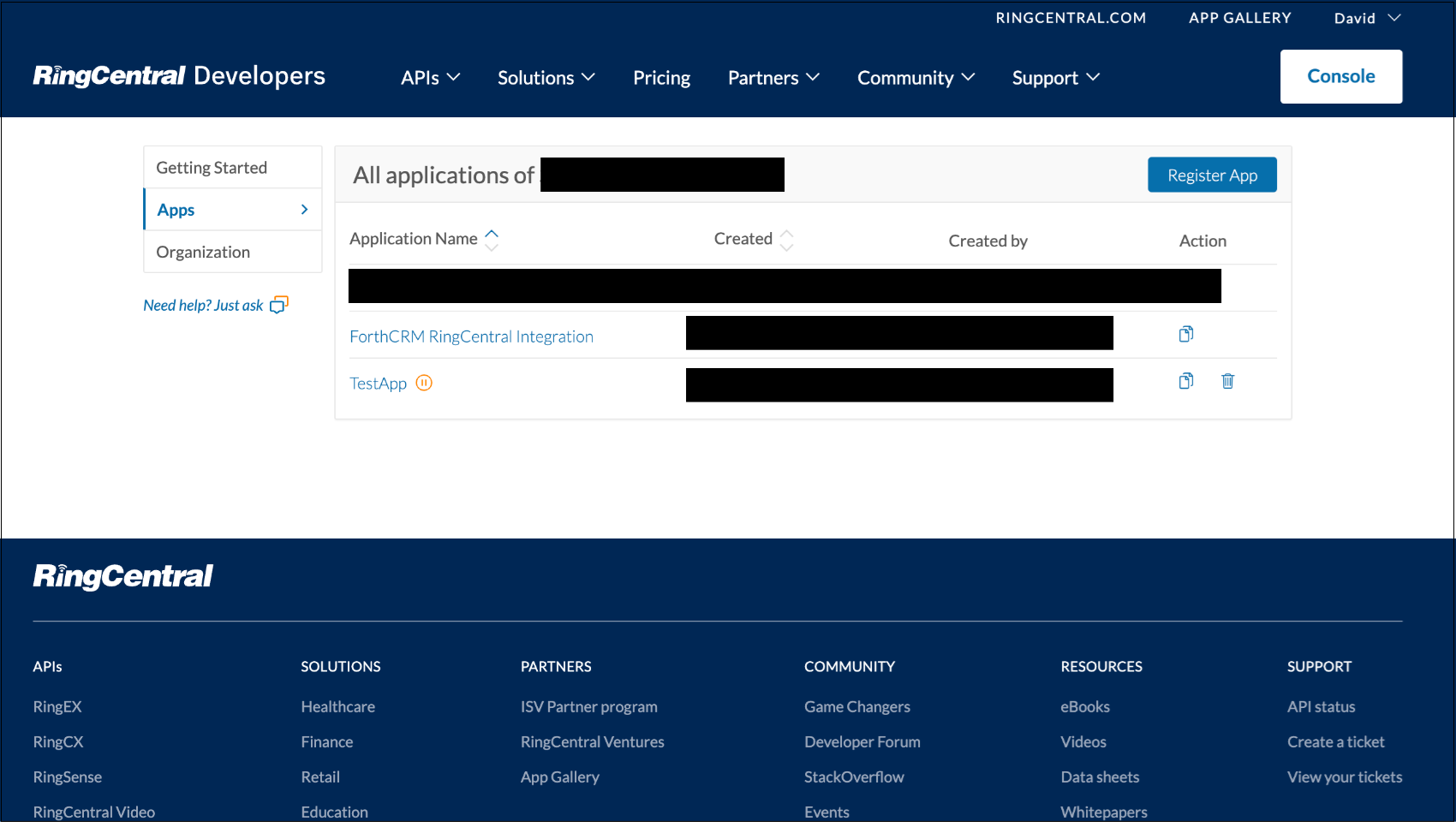Open Game Changers footer link
The height and width of the screenshot is (827, 1456).
click(x=856, y=706)
